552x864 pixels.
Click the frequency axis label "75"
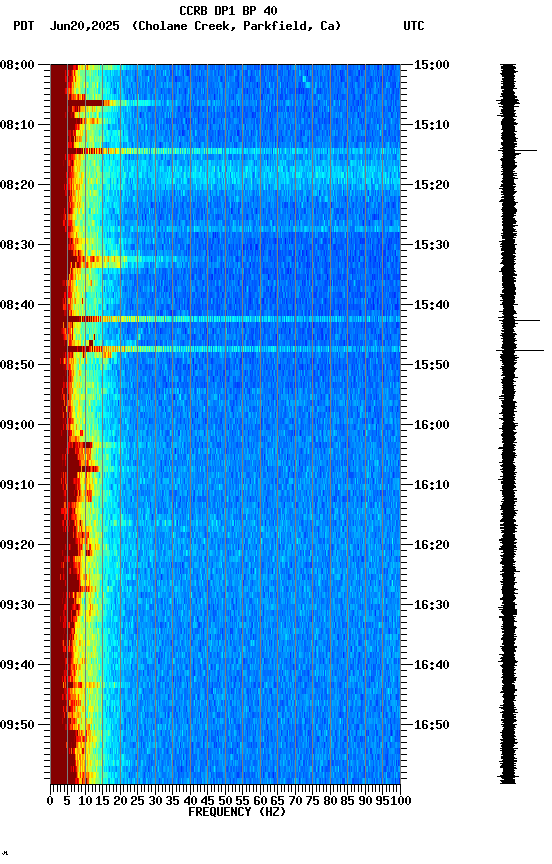coord(312,801)
